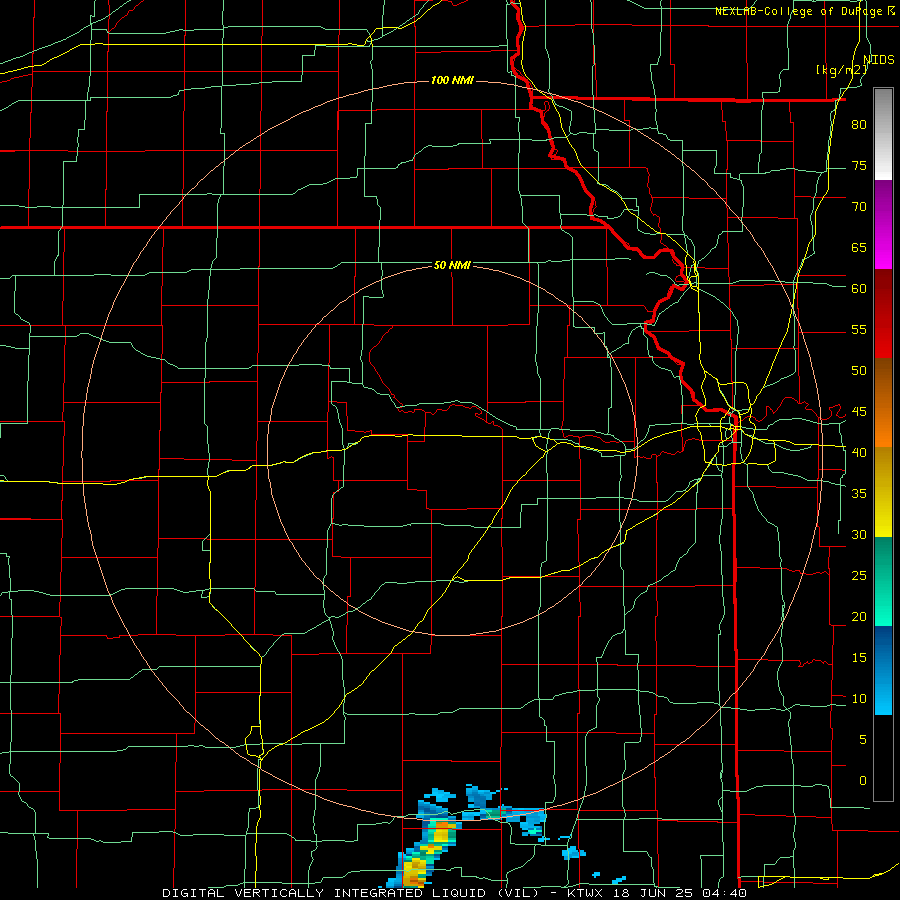This screenshot has width=900, height=900.
Task: Click the NIDS label above the legend
Action: click(879, 60)
